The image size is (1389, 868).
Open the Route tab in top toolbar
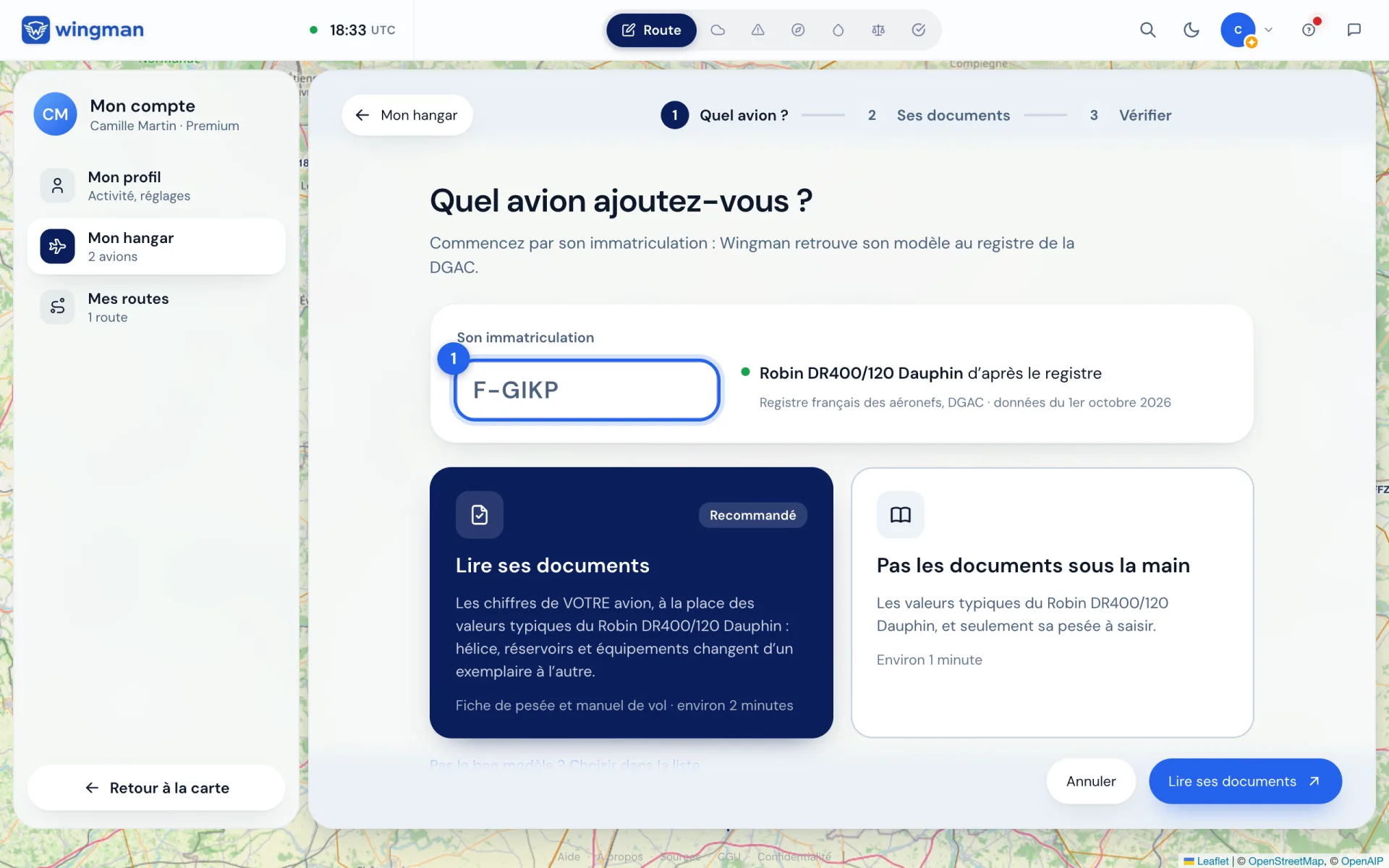click(651, 30)
